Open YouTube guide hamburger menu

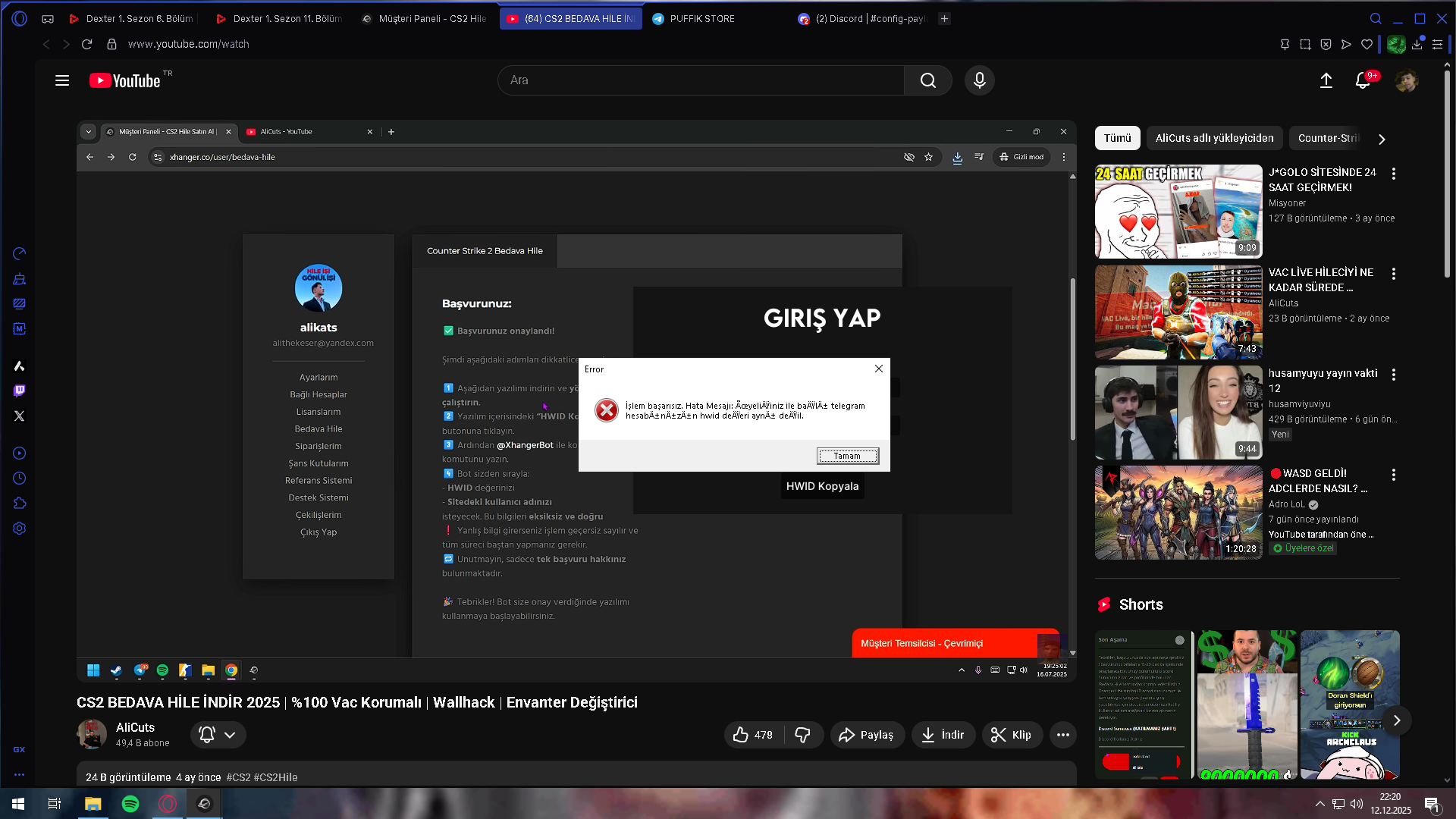(62, 80)
